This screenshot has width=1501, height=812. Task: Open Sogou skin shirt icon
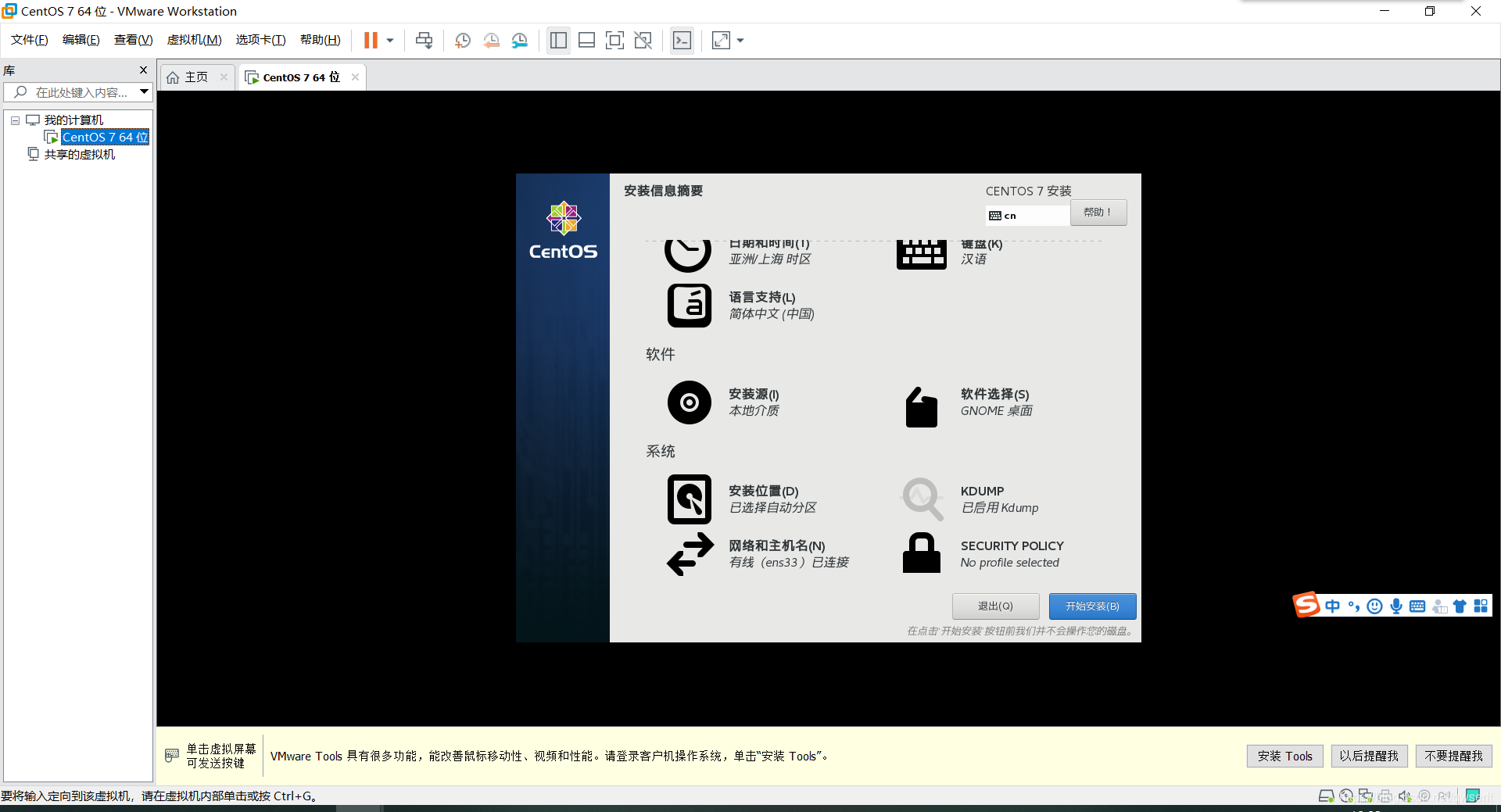tap(1460, 606)
